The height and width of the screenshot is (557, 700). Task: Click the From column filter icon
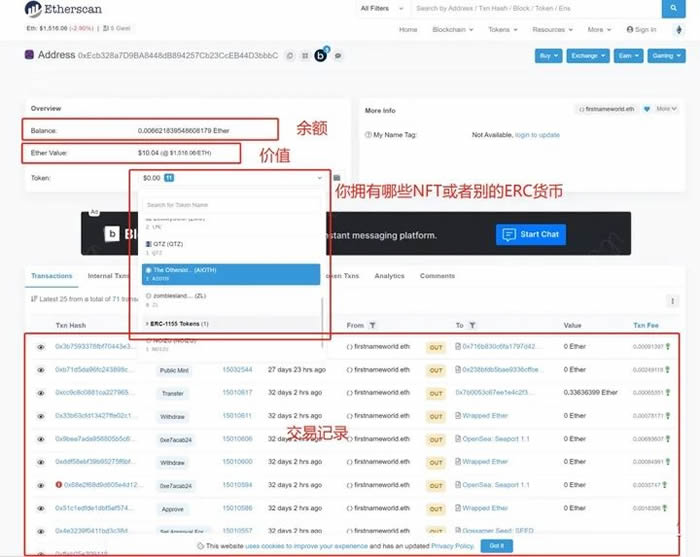point(373,325)
